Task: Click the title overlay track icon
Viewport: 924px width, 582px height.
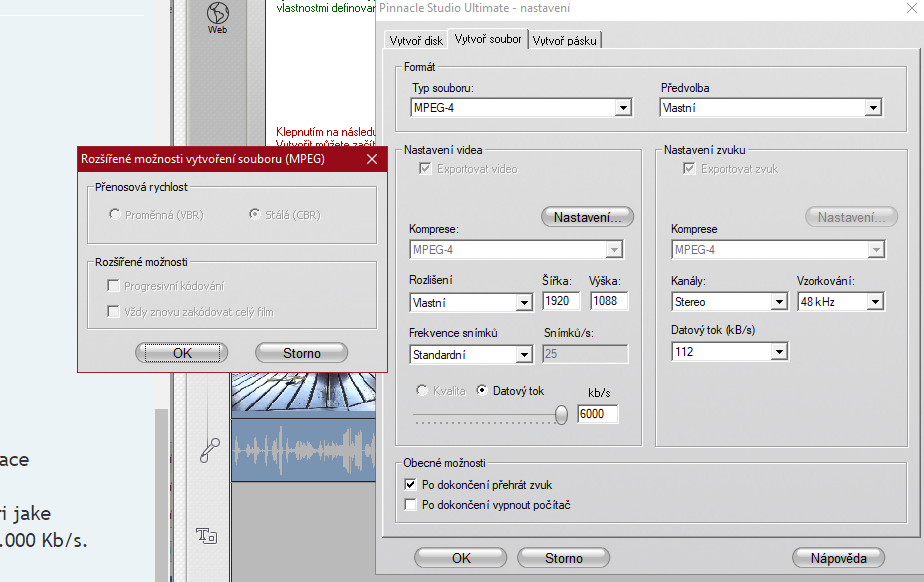Action: tap(208, 535)
